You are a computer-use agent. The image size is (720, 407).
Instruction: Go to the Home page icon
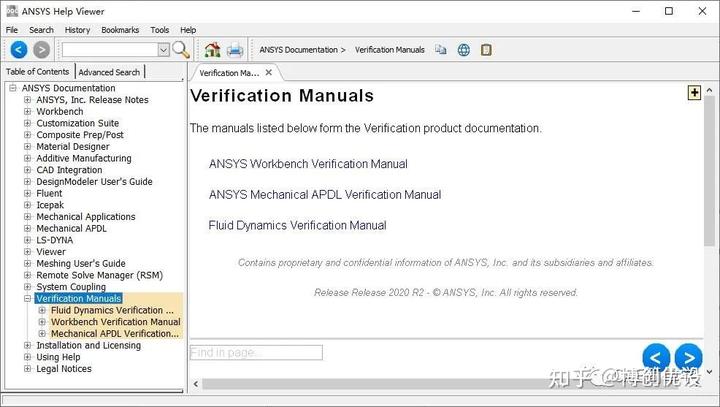212,50
